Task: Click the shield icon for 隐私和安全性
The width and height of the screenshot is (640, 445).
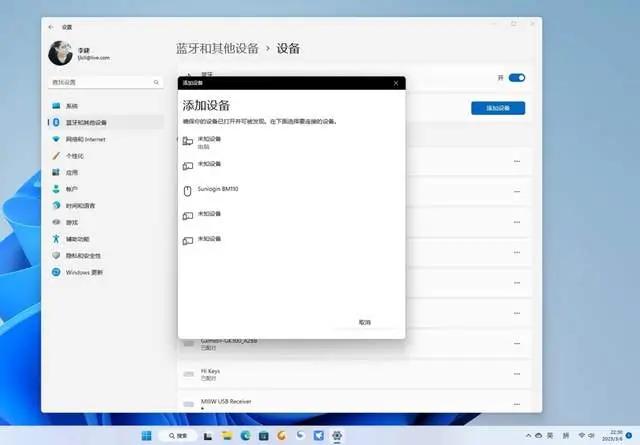Action: [x=56, y=255]
